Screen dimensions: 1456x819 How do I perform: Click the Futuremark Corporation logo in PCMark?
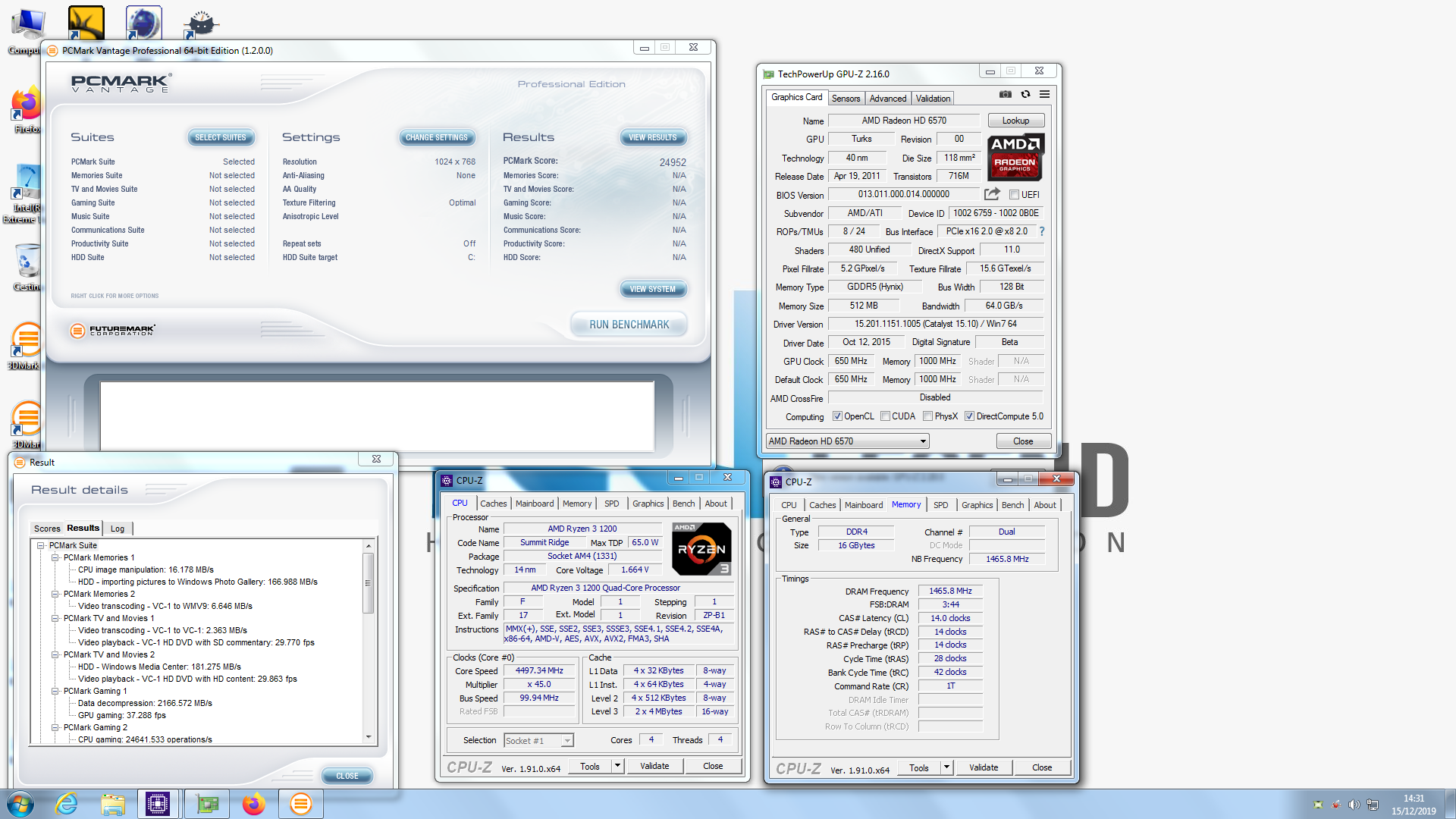pos(113,331)
